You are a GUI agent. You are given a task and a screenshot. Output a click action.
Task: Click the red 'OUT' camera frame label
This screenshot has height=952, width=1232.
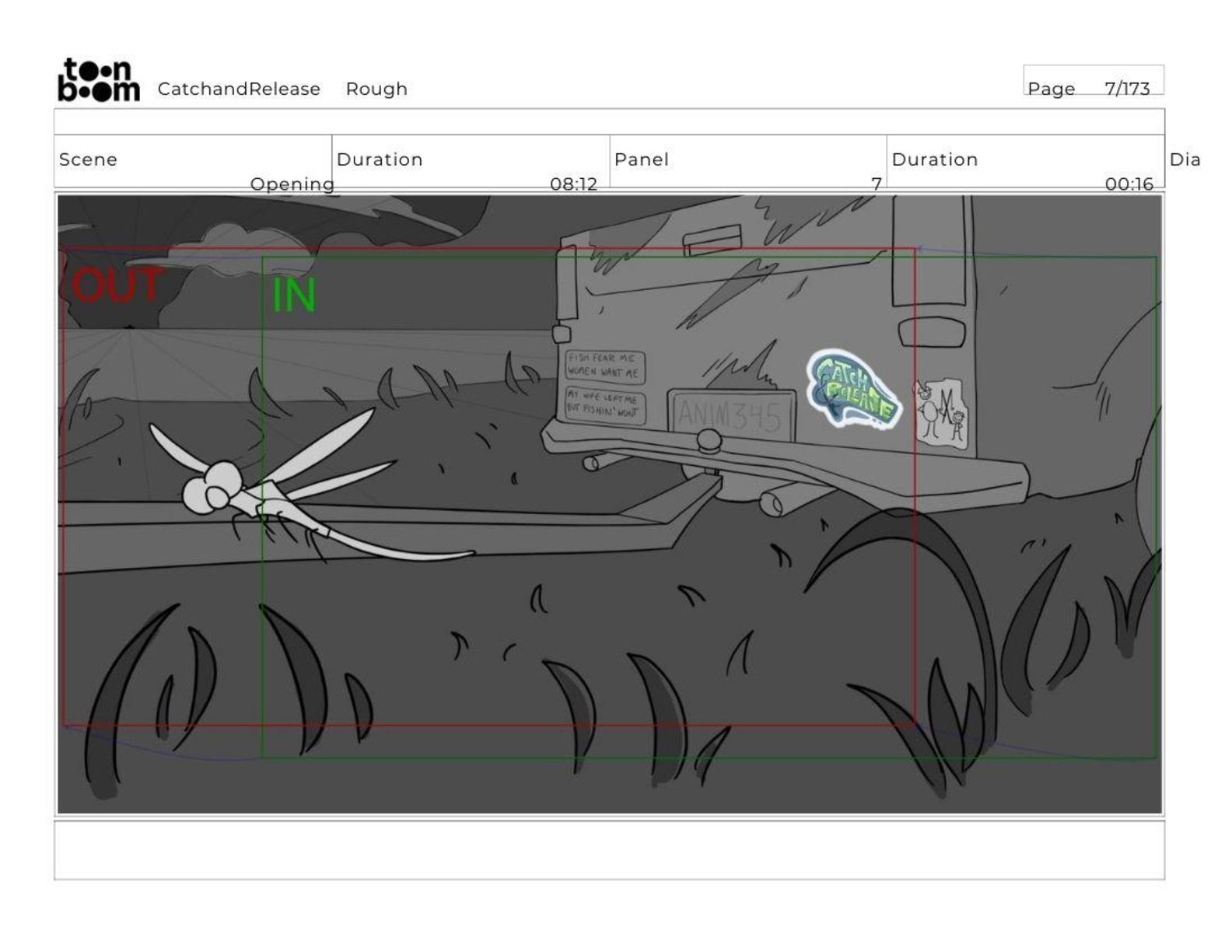tap(117, 285)
